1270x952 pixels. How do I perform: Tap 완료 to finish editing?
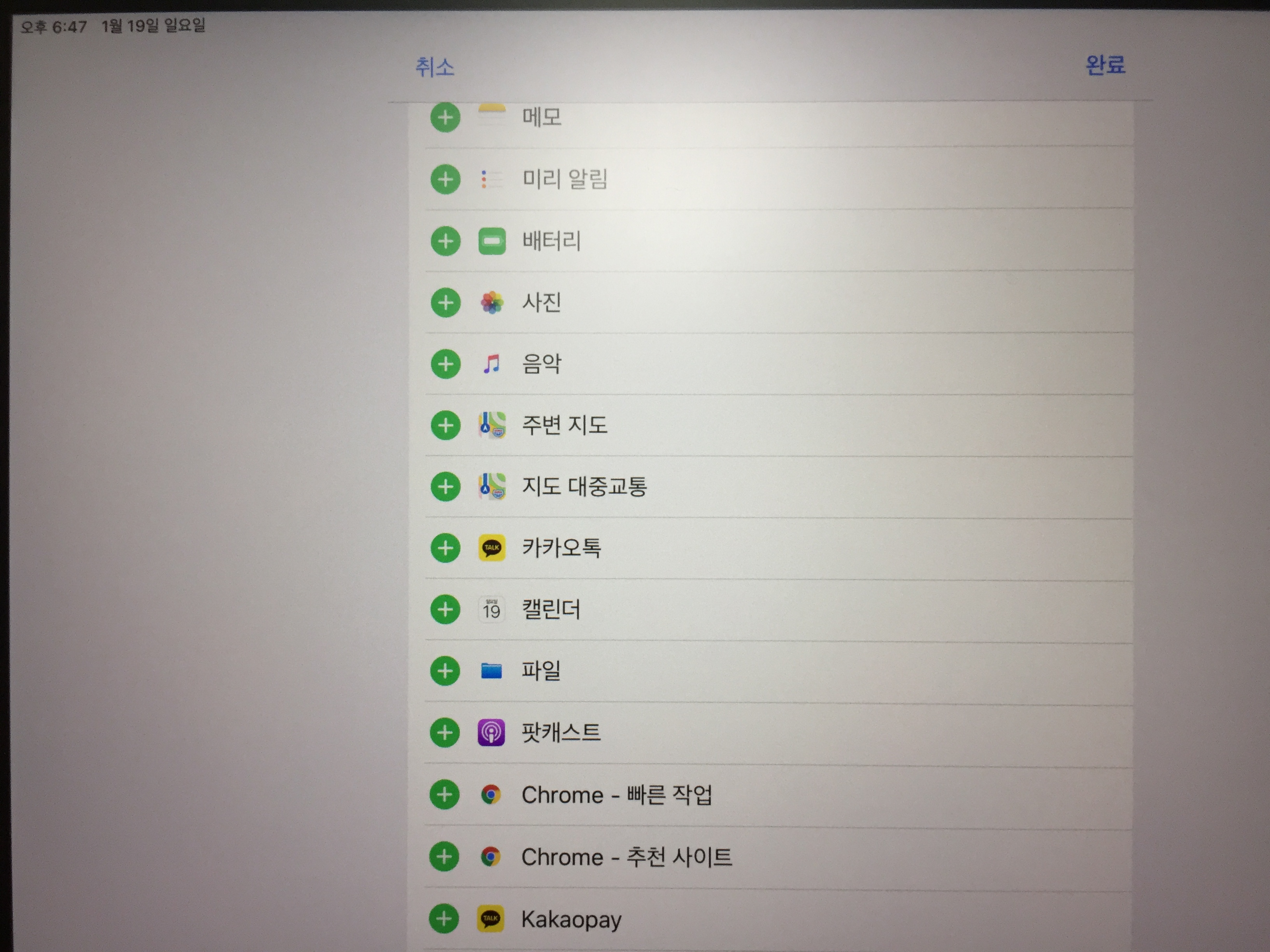(x=1105, y=65)
